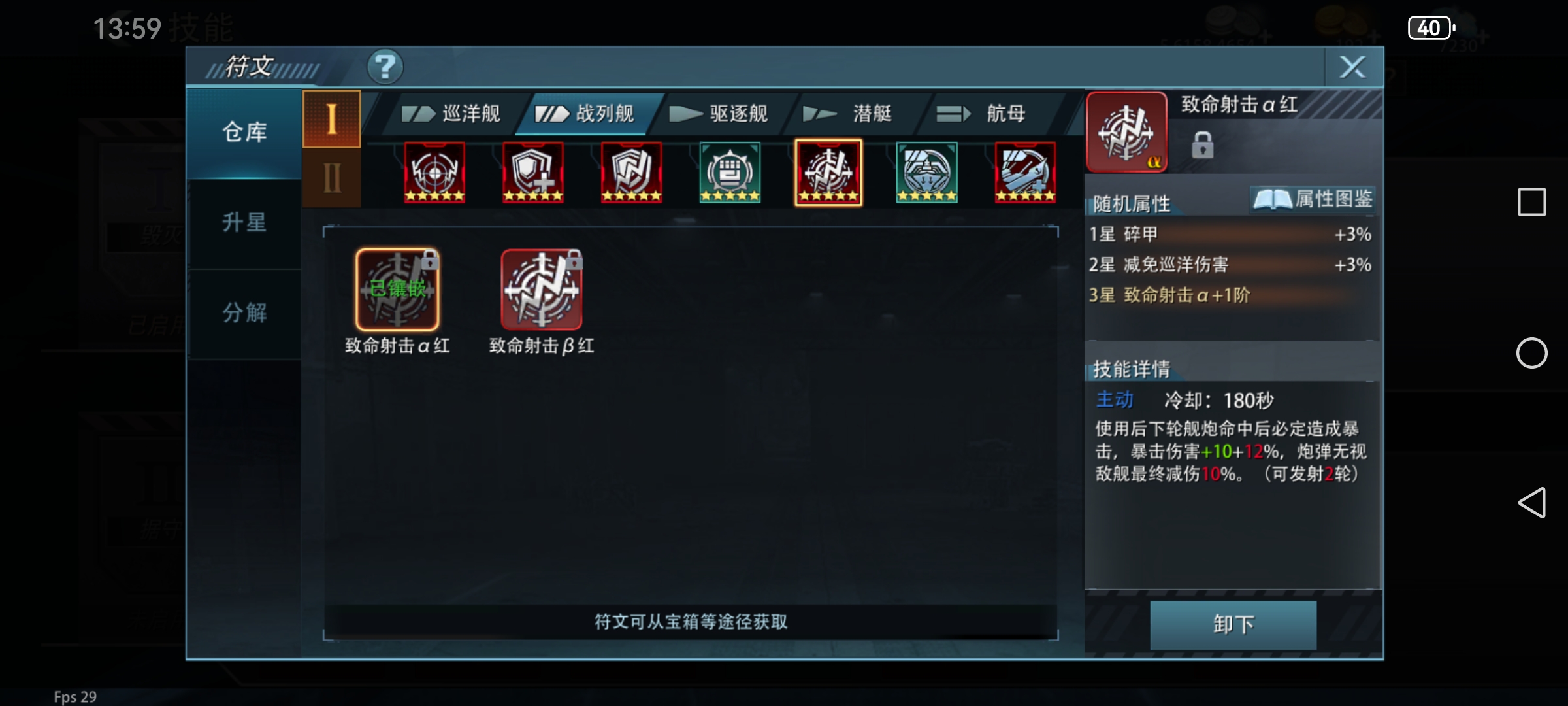Open the 分解 side tab
The height and width of the screenshot is (706, 1568).
pos(244,313)
